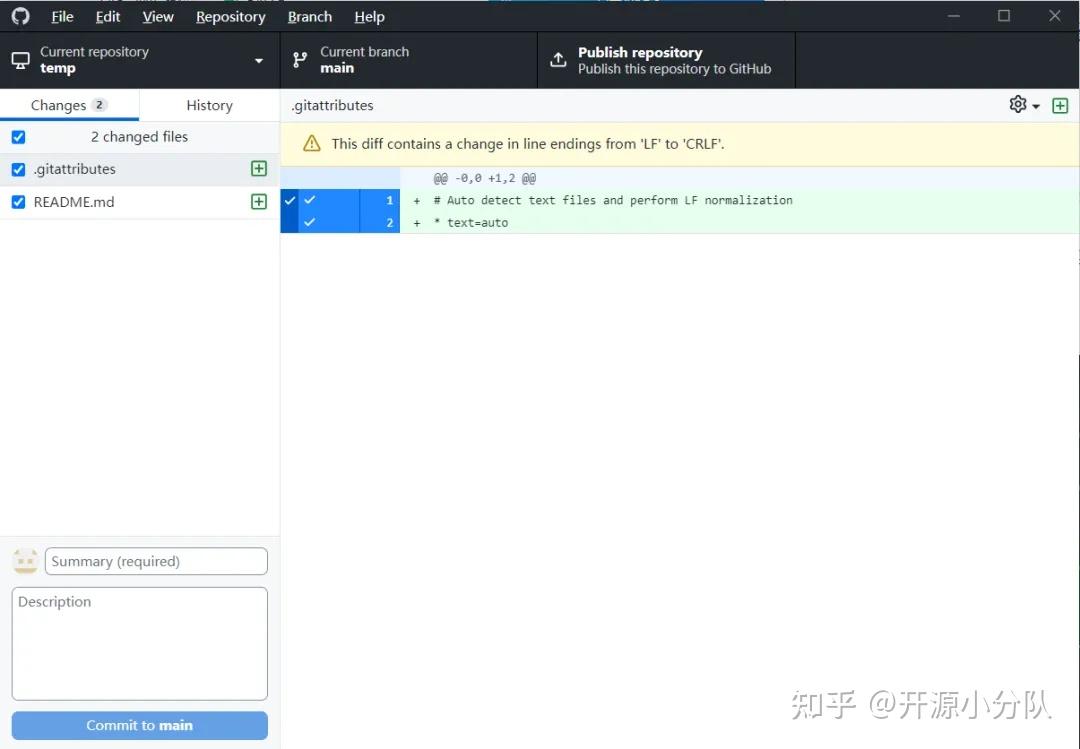Click the green plus icon beside .gitattributes
The height and width of the screenshot is (749, 1080).
click(258, 169)
